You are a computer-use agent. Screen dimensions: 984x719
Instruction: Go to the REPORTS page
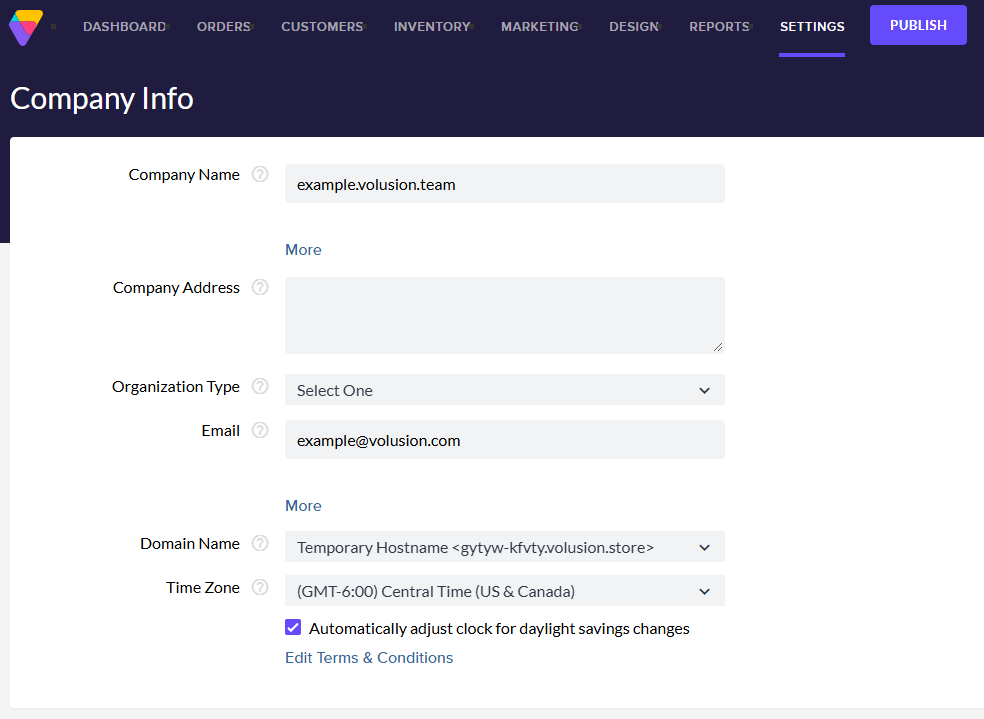pos(718,27)
